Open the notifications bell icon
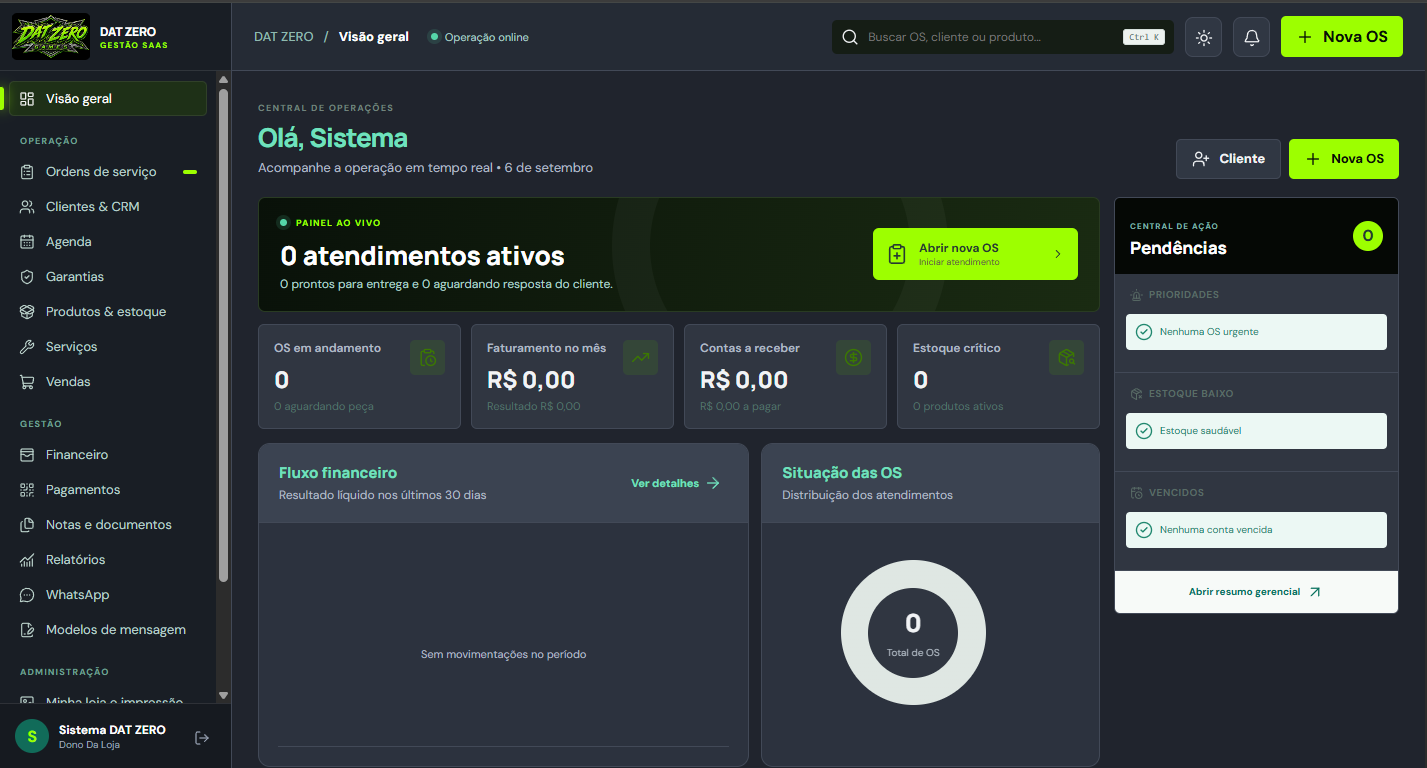Screen dimensions: 1427x768 [1251, 37]
